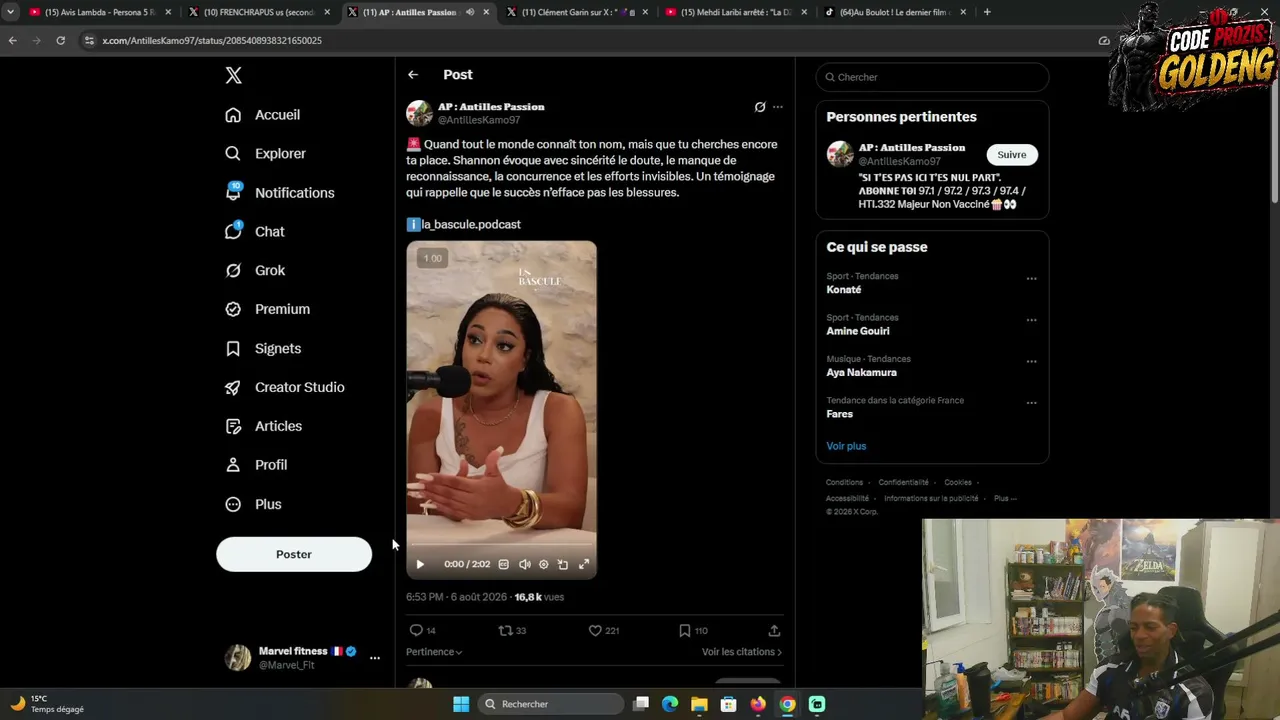Open Windows Start menu
Viewport: 1280px width, 720px height.
tap(461, 704)
